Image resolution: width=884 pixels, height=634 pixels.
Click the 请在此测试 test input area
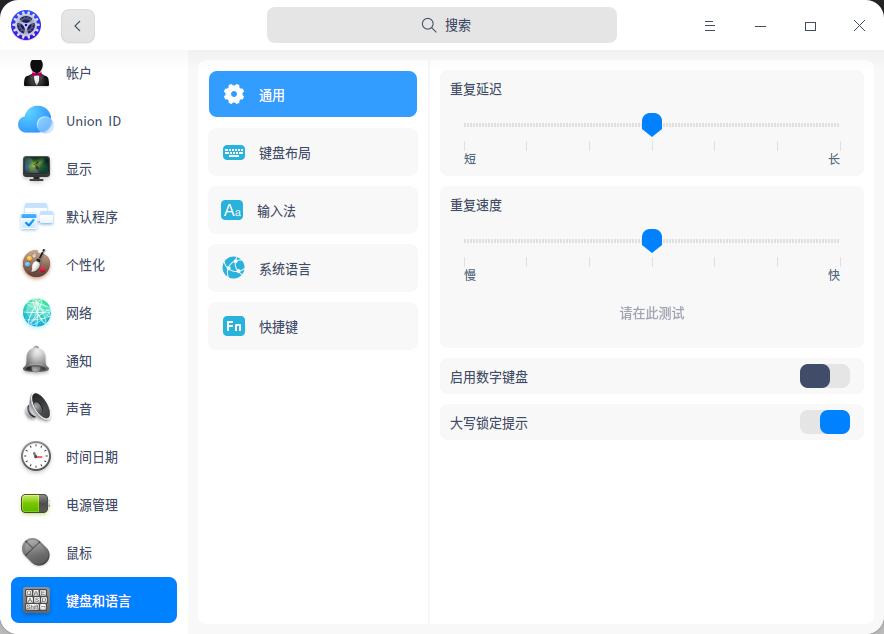652,313
